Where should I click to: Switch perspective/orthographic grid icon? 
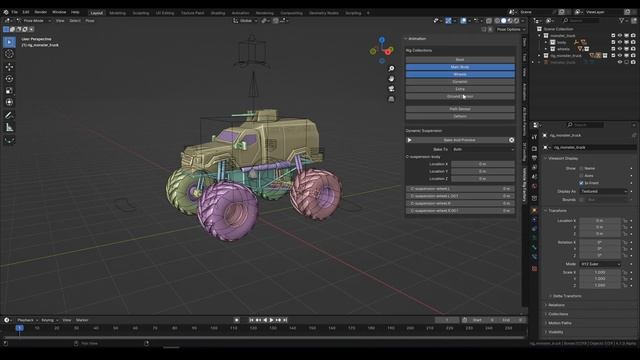tap(391, 99)
